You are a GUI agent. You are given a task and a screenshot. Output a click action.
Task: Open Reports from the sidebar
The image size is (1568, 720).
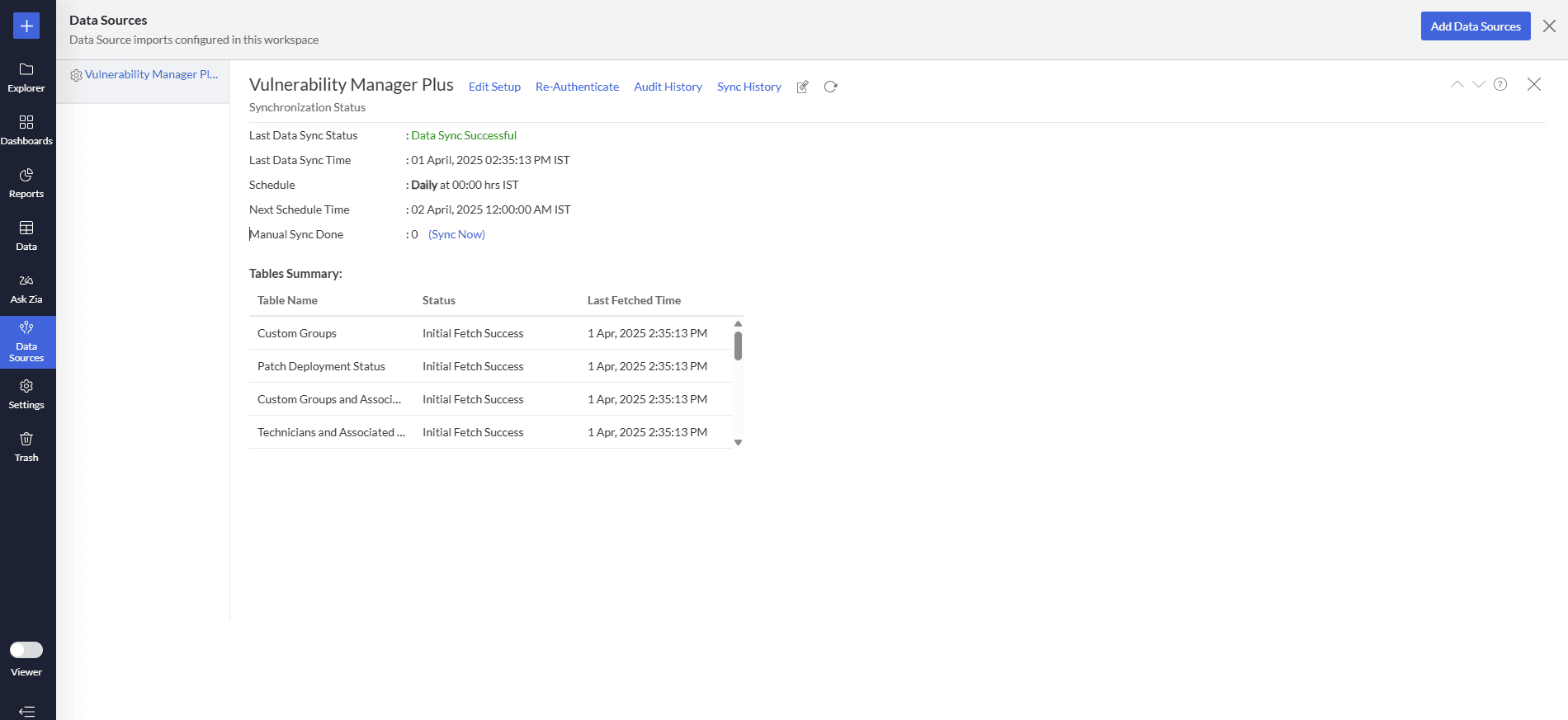click(26, 183)
